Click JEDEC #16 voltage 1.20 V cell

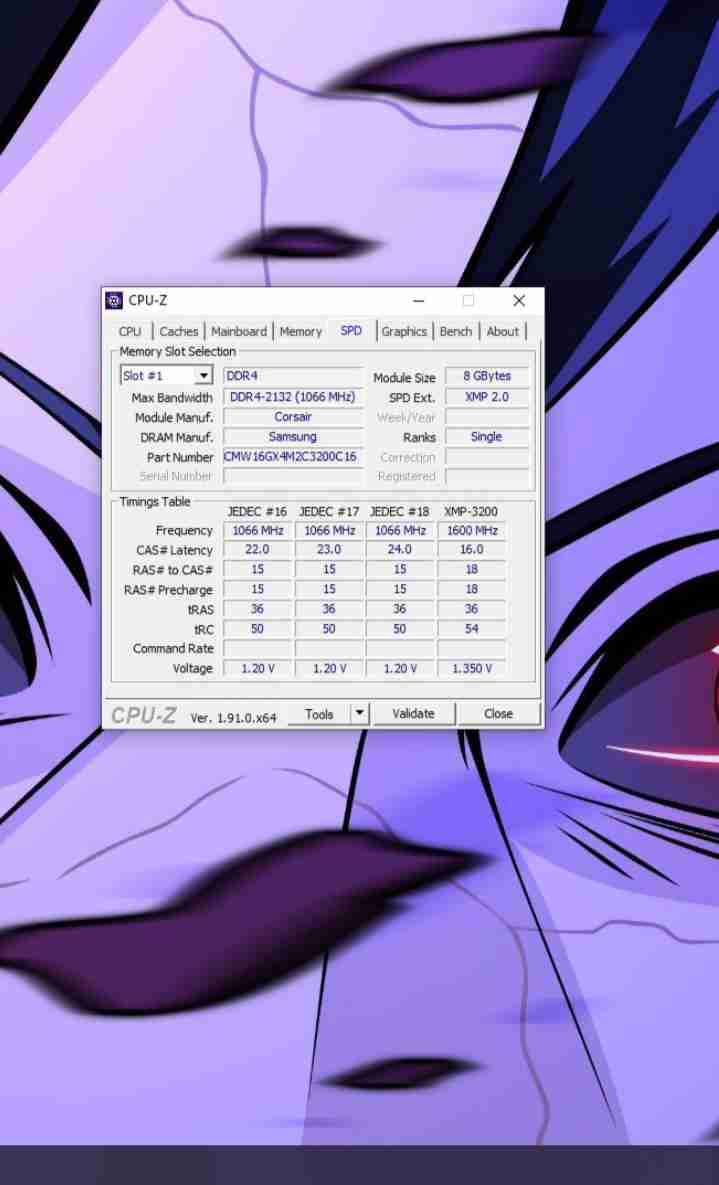pos(258,668)
